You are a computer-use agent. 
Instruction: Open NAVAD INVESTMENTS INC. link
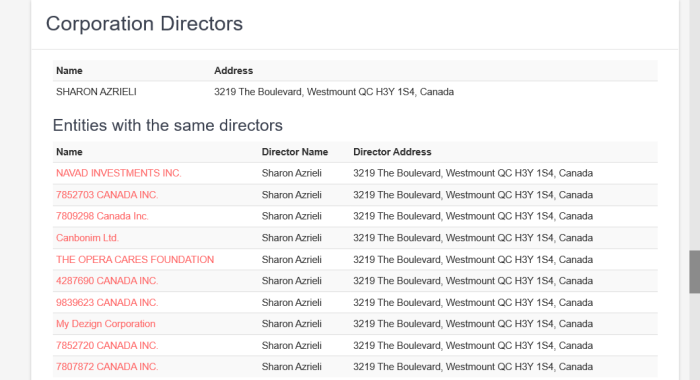[x=118, y=173]
